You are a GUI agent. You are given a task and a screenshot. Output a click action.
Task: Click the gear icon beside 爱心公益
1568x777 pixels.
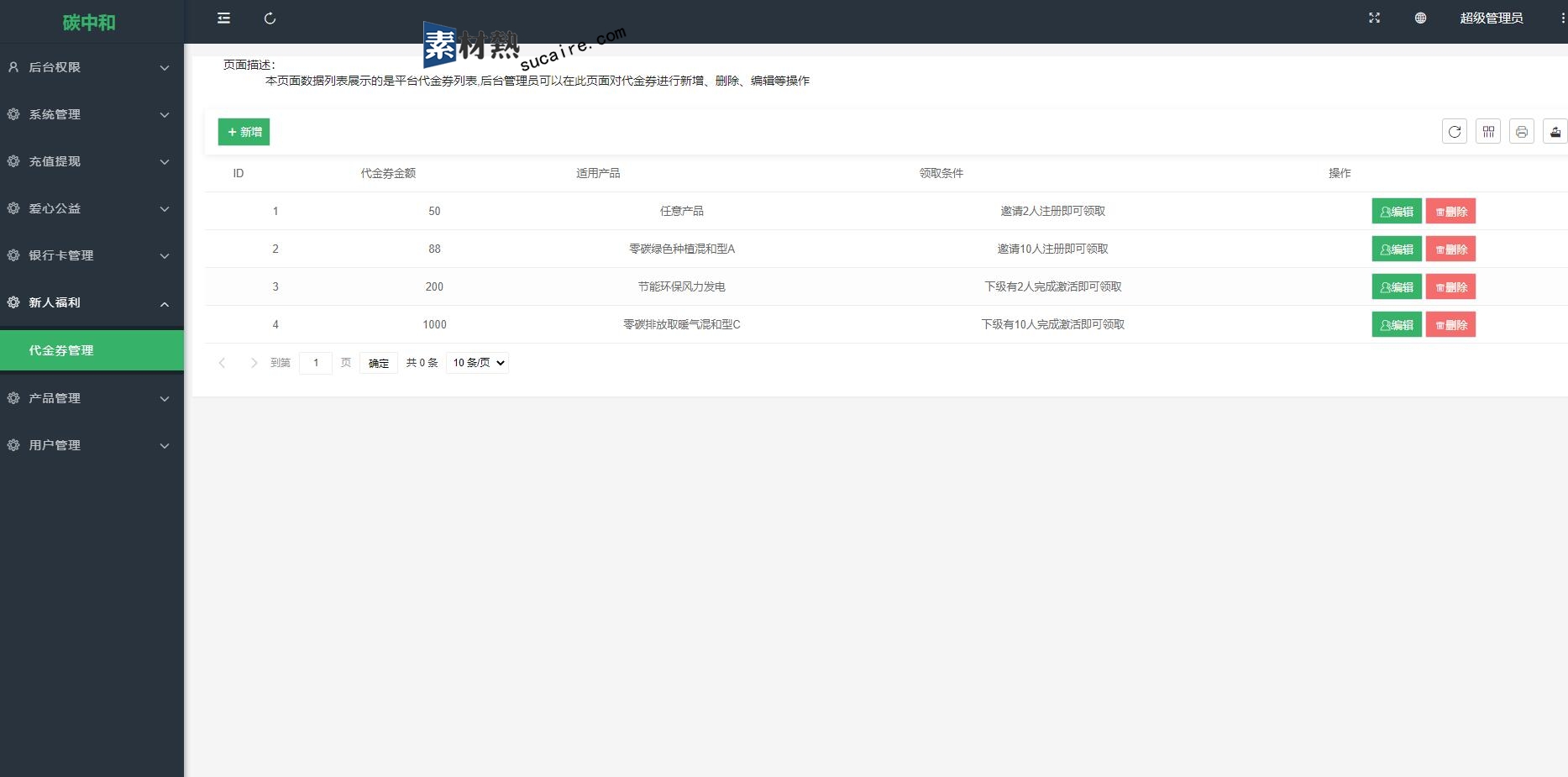click(x=13, y=208)
